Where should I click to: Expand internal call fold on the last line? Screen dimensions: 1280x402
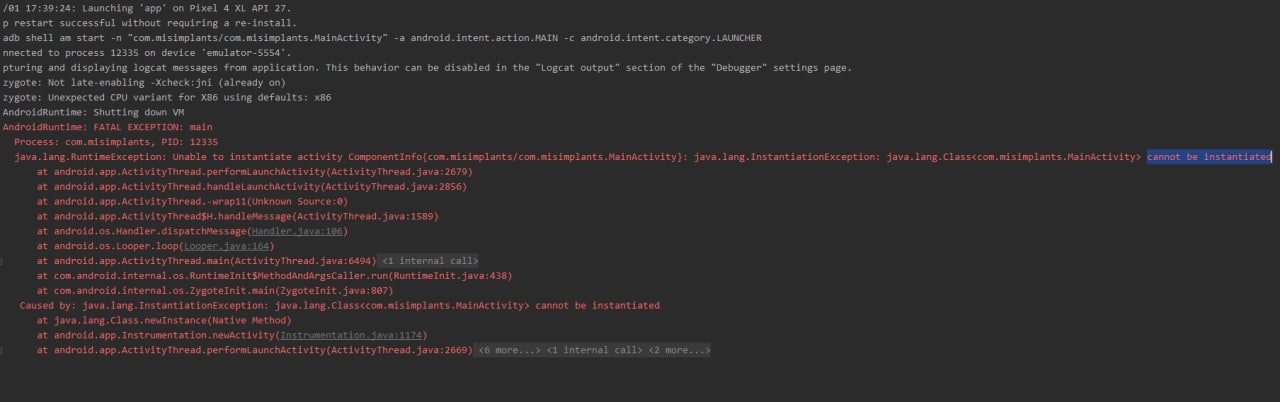pos(594,351)
